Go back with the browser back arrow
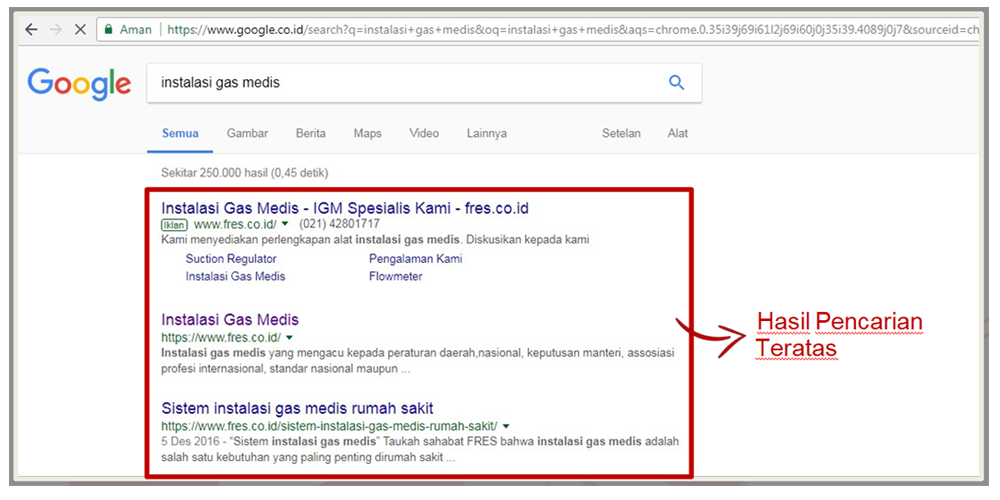The width and height of the screenshot is (1000, 500). (31, 29)
